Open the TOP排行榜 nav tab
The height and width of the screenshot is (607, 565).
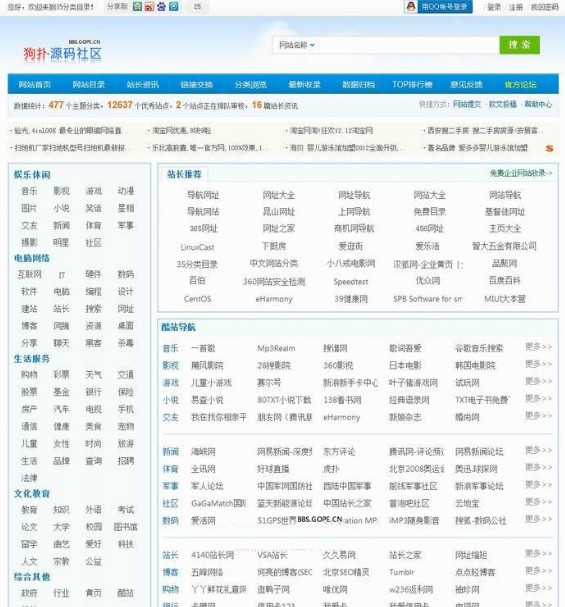coord(412,84)
